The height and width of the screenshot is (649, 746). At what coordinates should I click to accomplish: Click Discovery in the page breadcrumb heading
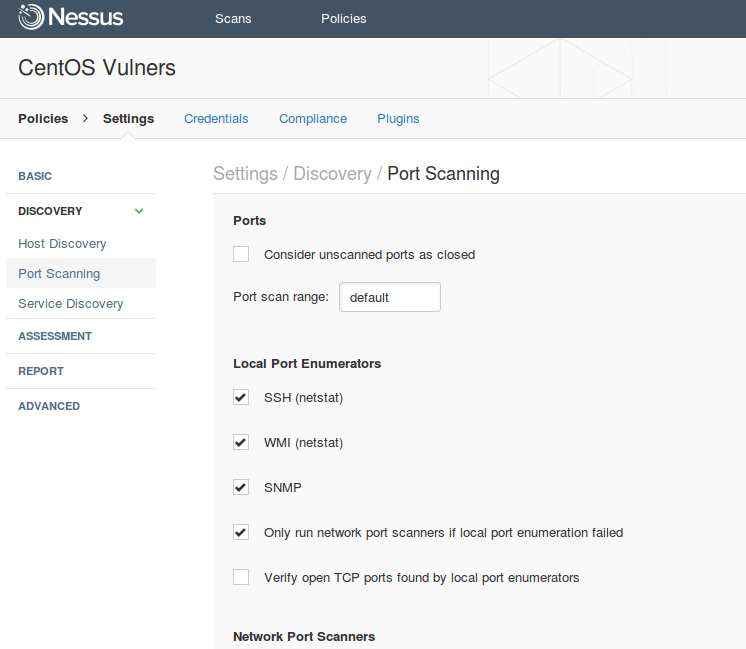pos(333,174)
